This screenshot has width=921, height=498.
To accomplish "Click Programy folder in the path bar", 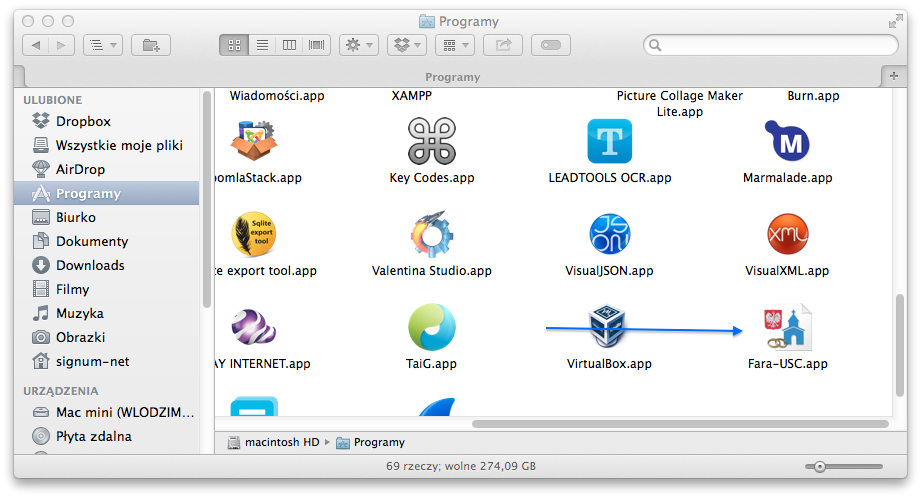I will 371,442.
